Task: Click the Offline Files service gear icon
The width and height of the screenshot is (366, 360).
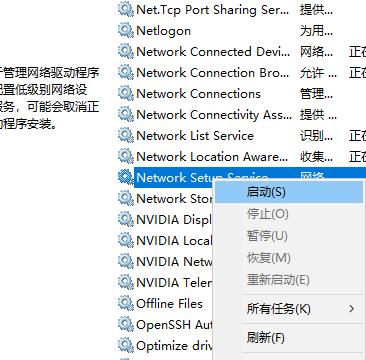Action: coord(126,304)
